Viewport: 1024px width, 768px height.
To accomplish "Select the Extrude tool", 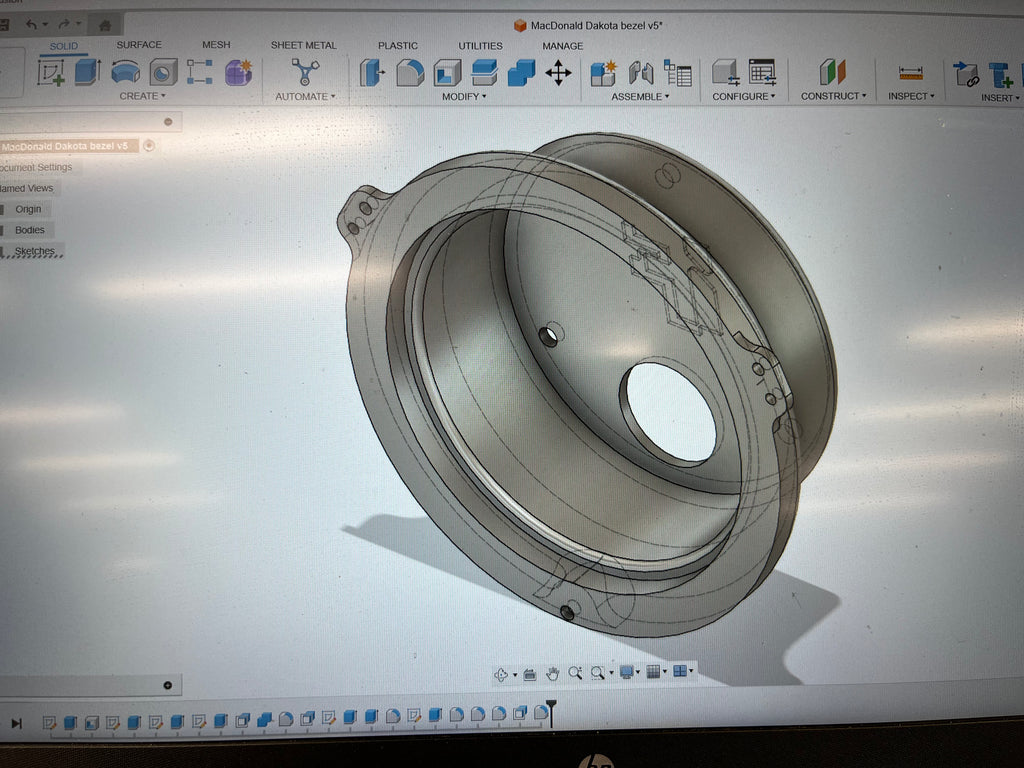I will point(88,72).
